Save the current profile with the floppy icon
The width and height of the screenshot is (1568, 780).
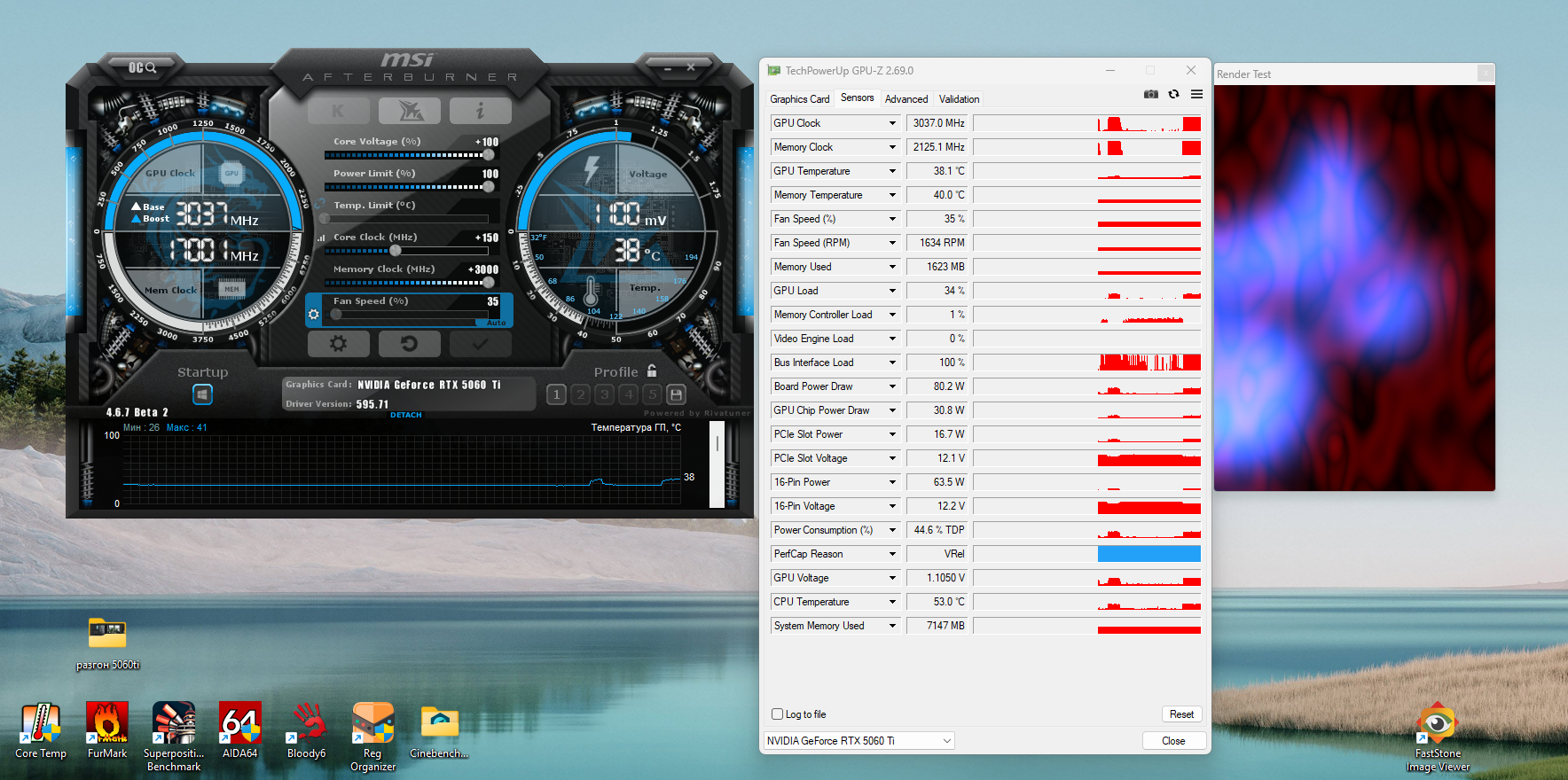(676, 394)
